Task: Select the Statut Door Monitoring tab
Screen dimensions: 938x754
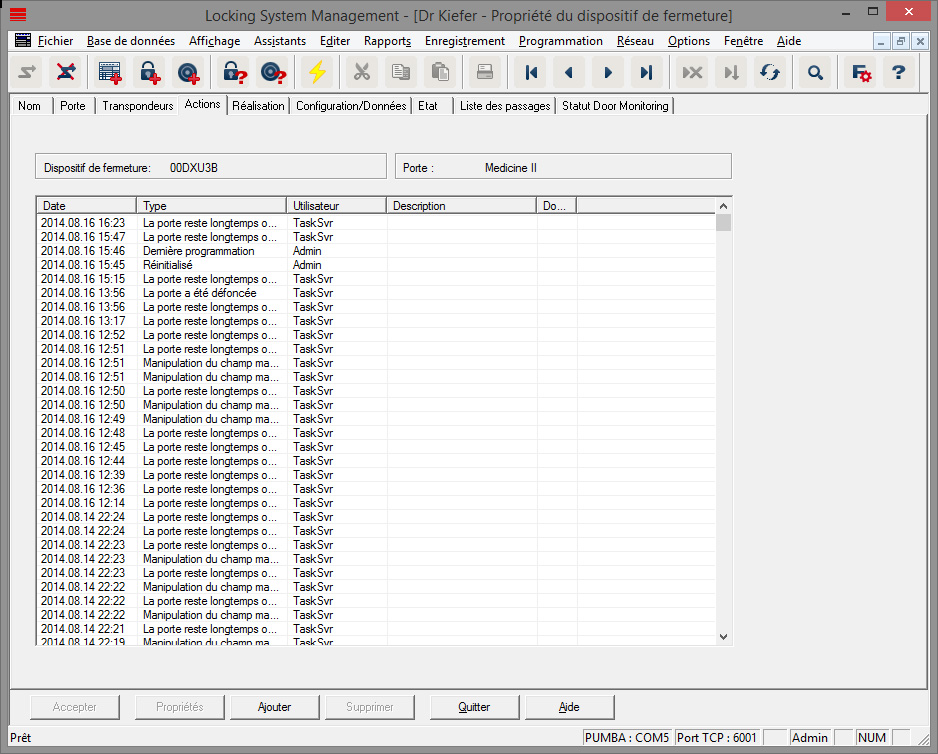Action: click(615, 106)
